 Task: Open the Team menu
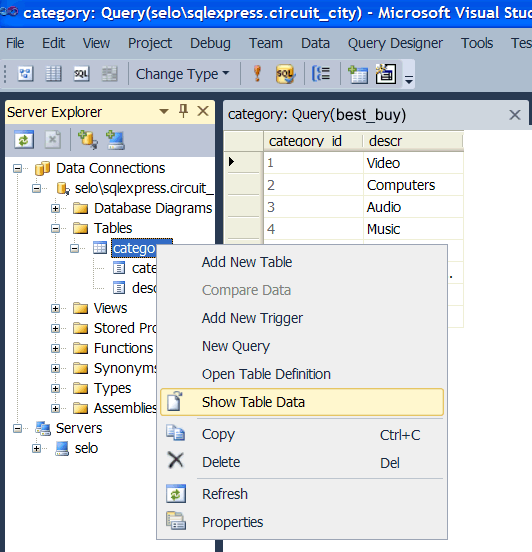pos(266,43)
